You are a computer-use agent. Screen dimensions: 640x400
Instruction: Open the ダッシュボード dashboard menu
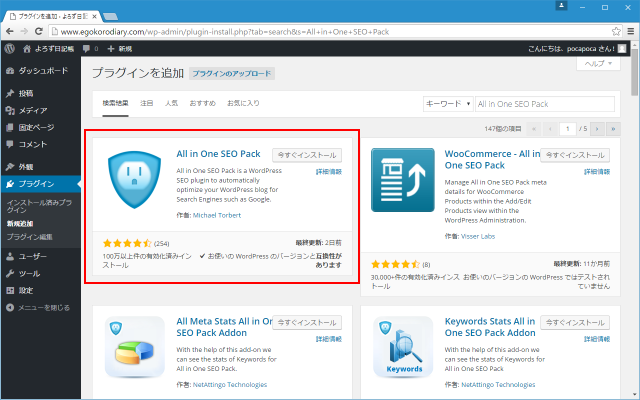point(42,71)
